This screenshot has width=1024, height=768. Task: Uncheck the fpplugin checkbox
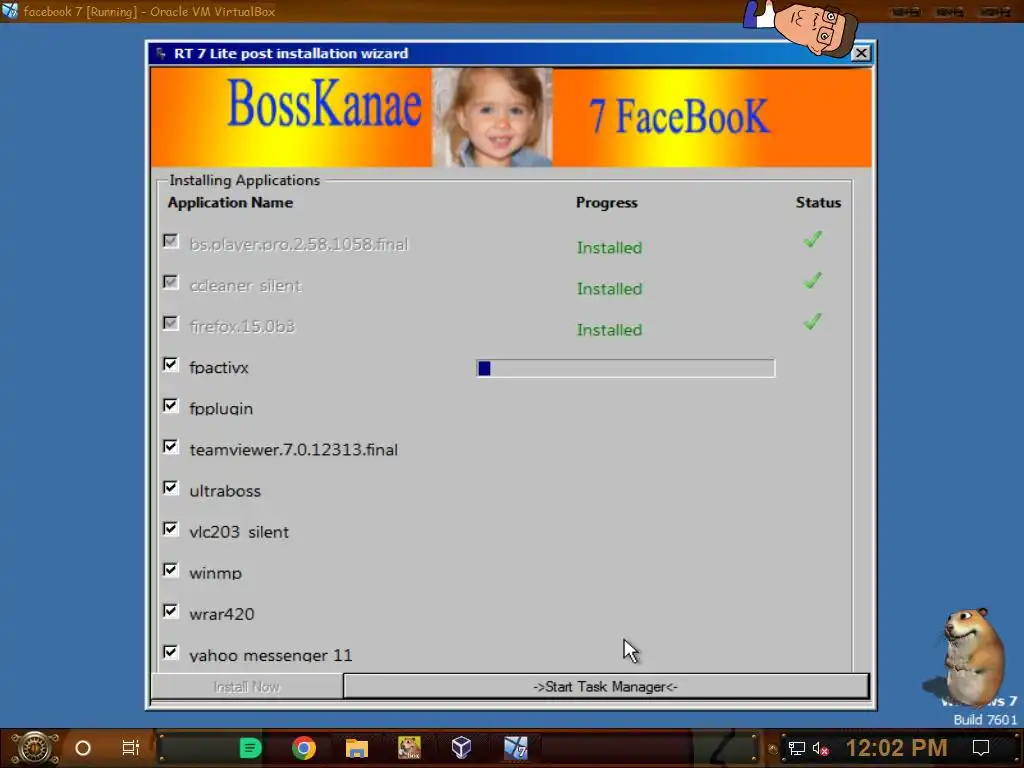click(x=170, y=406)
